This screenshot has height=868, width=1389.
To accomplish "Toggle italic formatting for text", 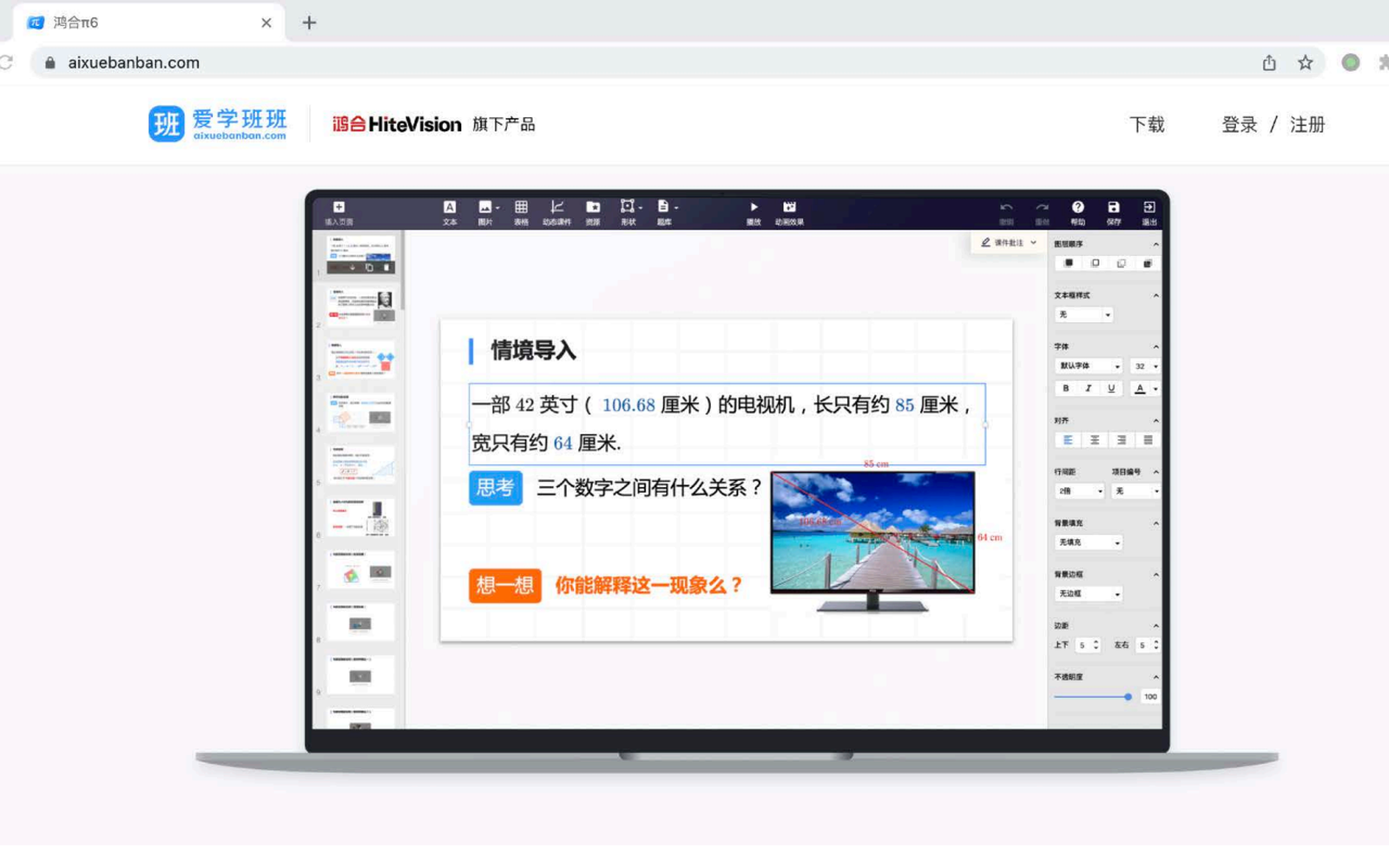I will (x=1088, y=389).
